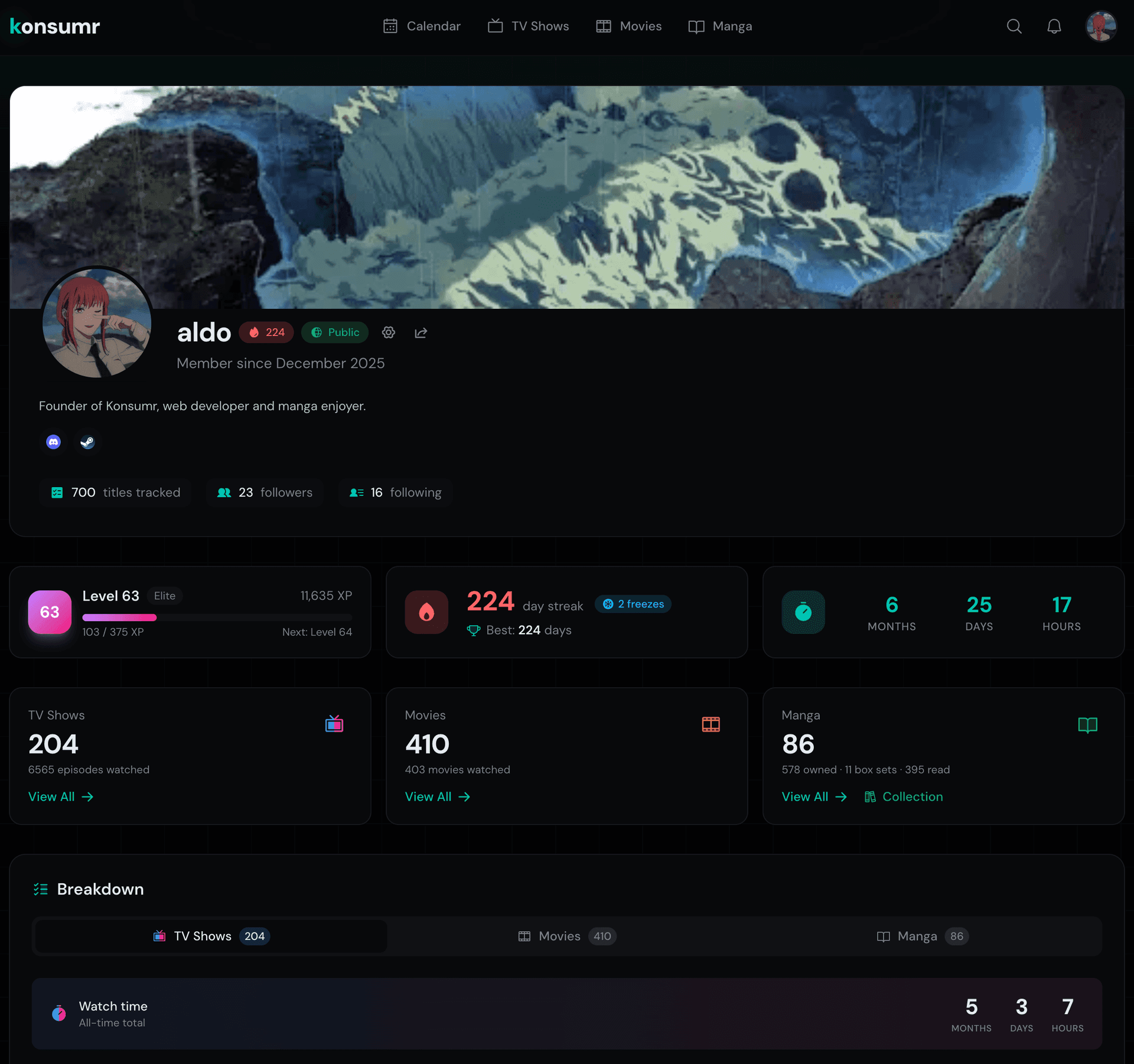Click the share profile icon
This screenshot has width=1134, height=1064.
(421, 332)
